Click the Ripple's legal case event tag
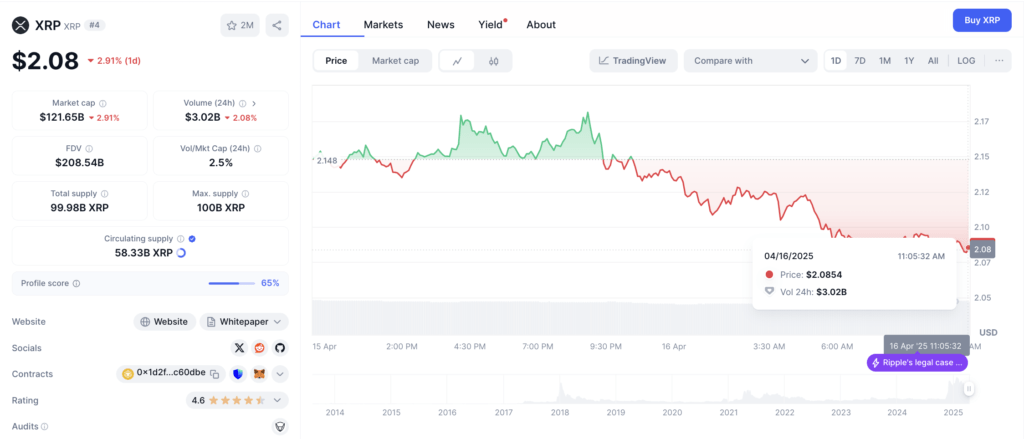The height and width of the screenshot is (439, 1024). point(917,363)
